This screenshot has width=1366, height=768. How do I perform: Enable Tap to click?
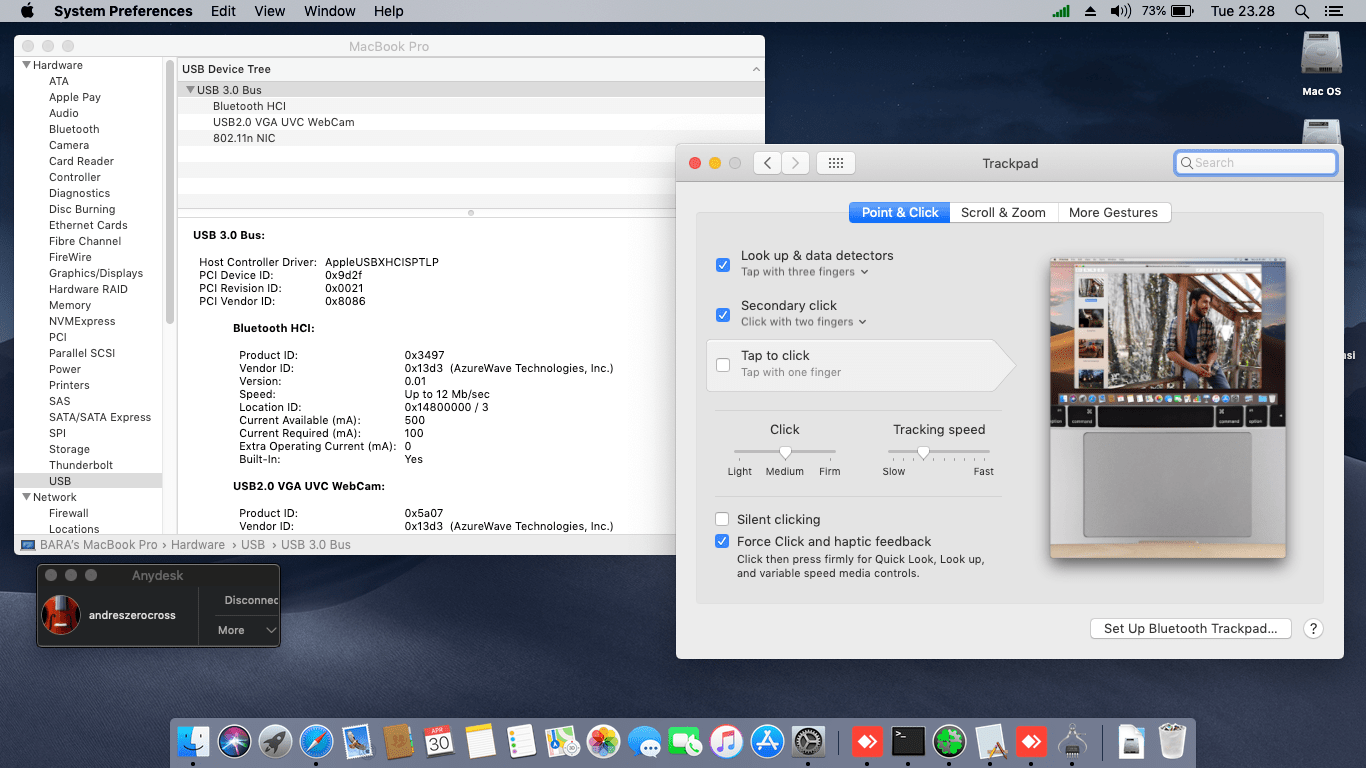coord(723,365)
